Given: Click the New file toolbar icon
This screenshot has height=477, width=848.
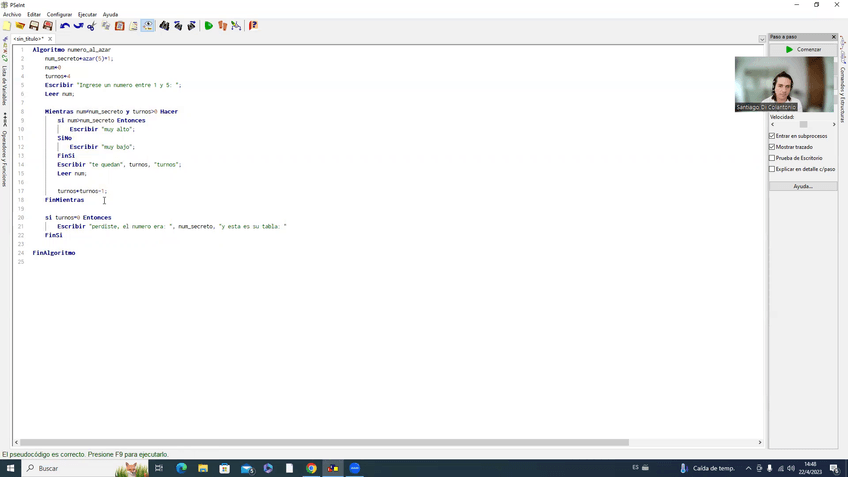Looking at the screenshot, I should (x=7, y=26).
